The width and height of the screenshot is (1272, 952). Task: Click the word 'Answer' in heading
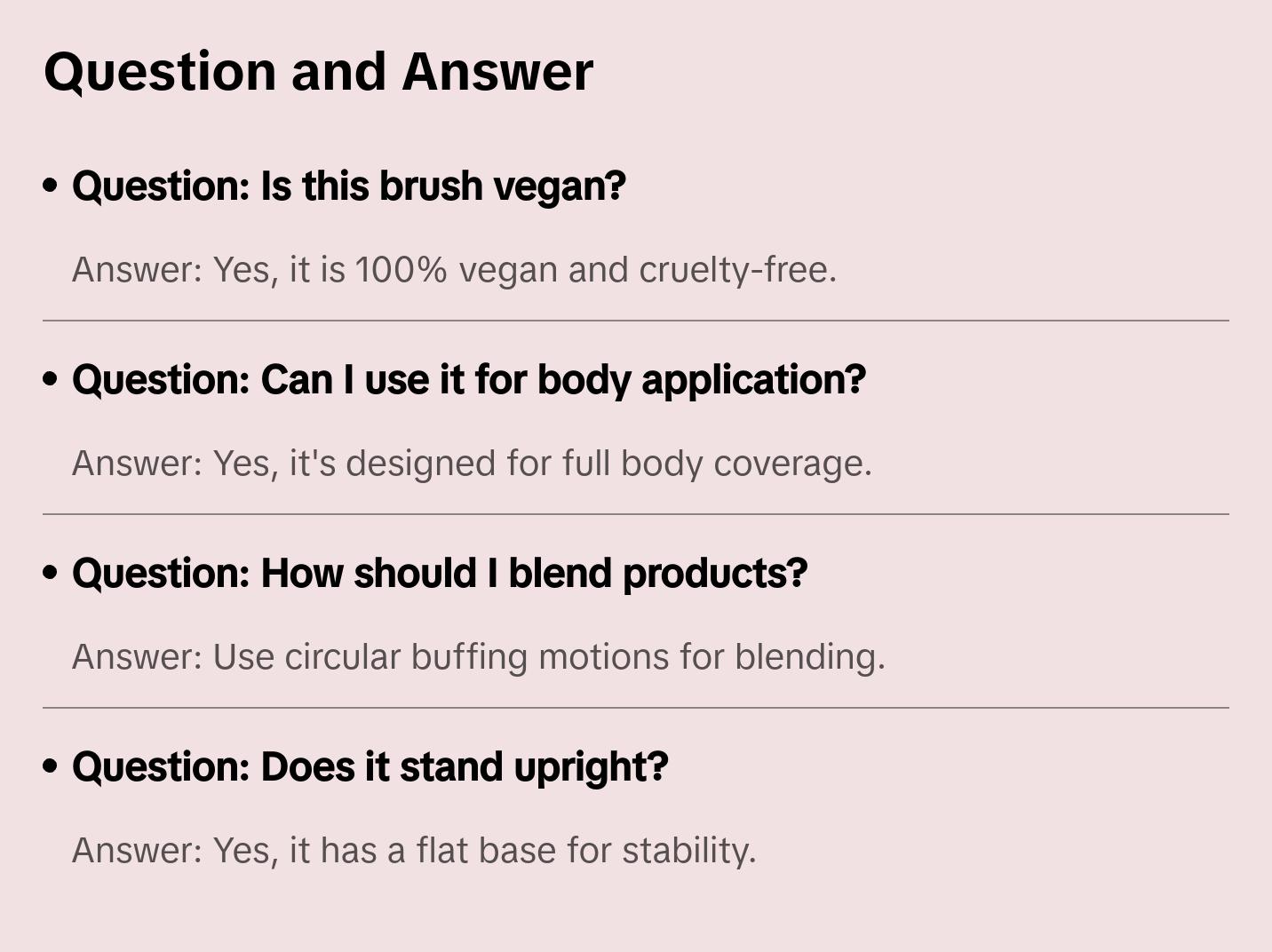click(x=497, y=71)
